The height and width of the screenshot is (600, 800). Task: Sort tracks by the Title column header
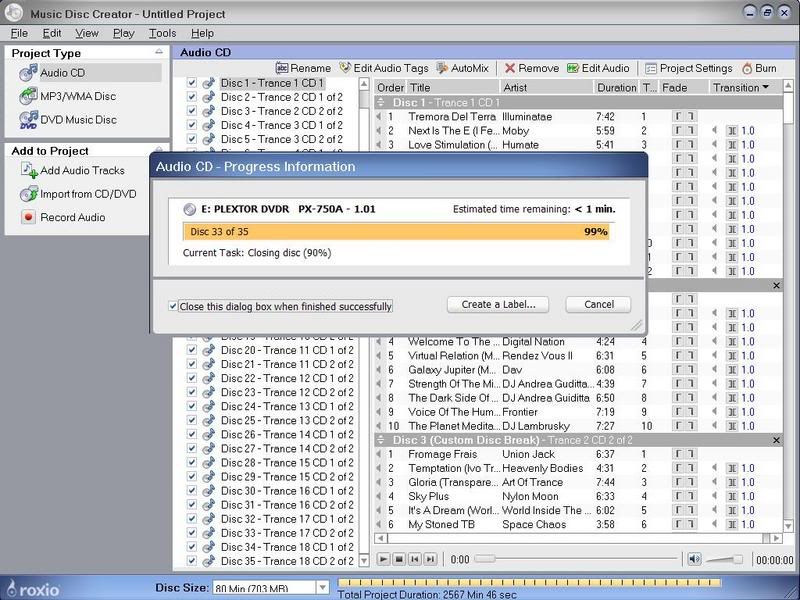tap(452, 88)
